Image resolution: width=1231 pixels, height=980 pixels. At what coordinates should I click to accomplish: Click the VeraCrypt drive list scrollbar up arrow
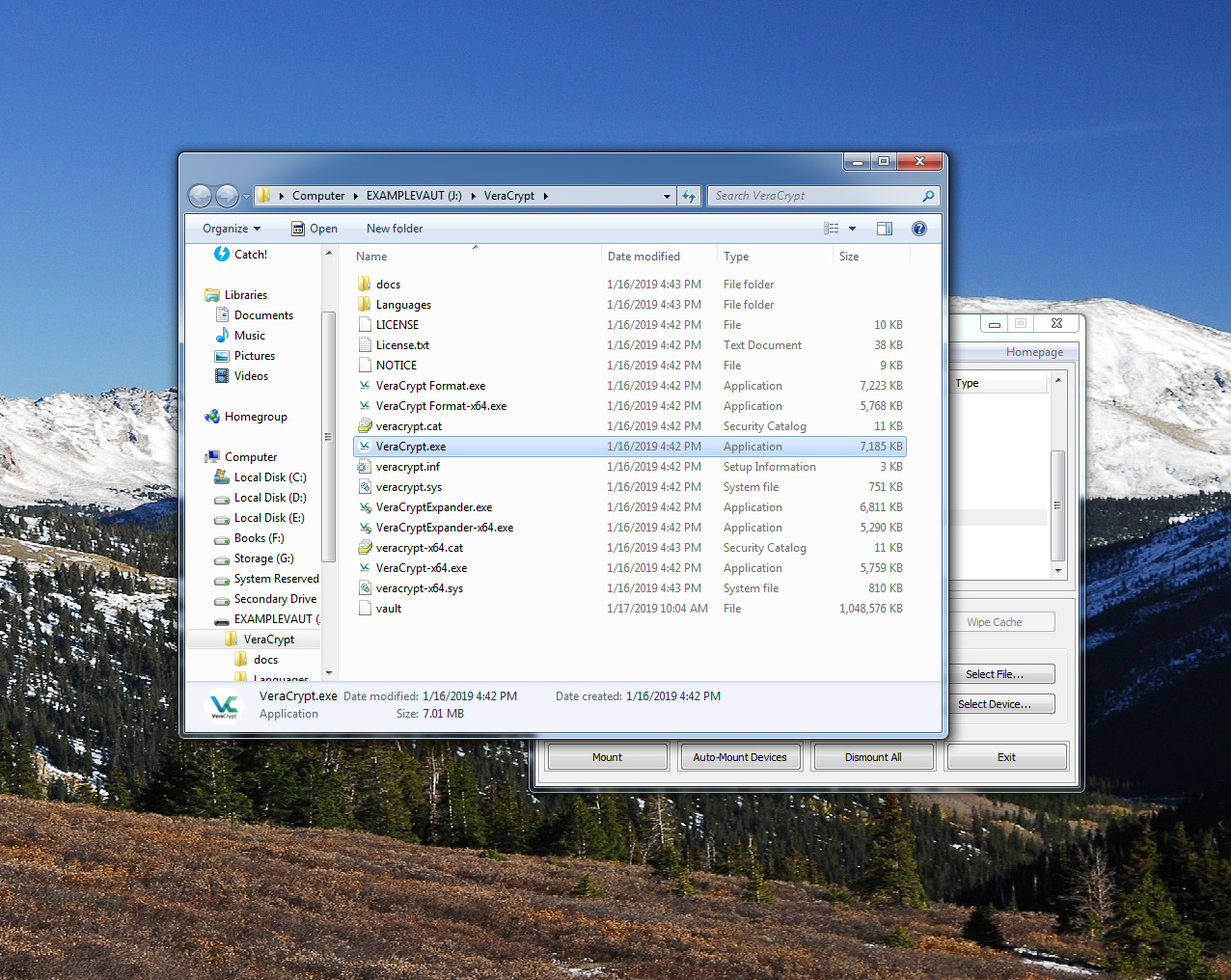point(1058,380)
